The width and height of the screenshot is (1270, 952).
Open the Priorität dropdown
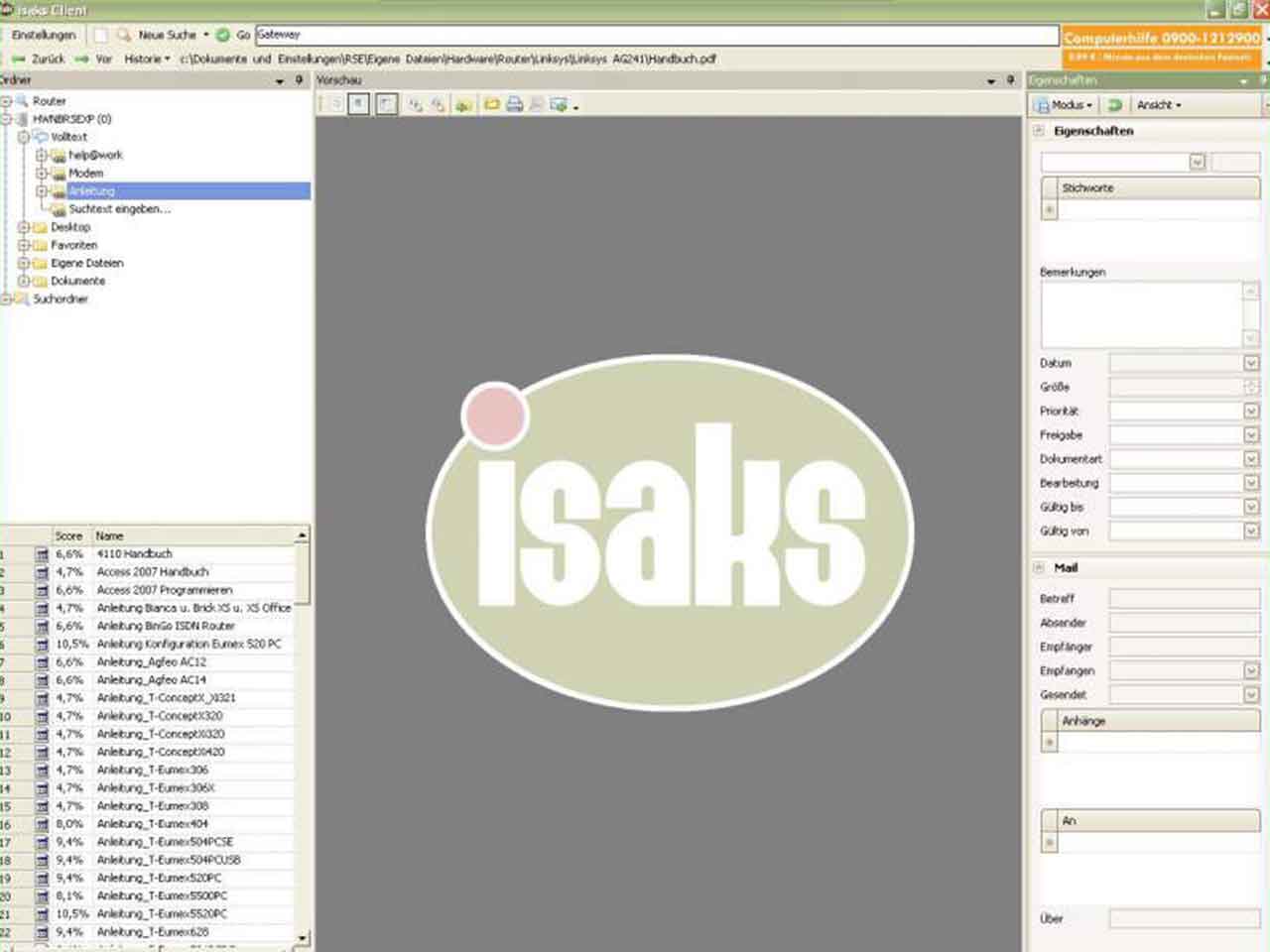coord(1251,411)
